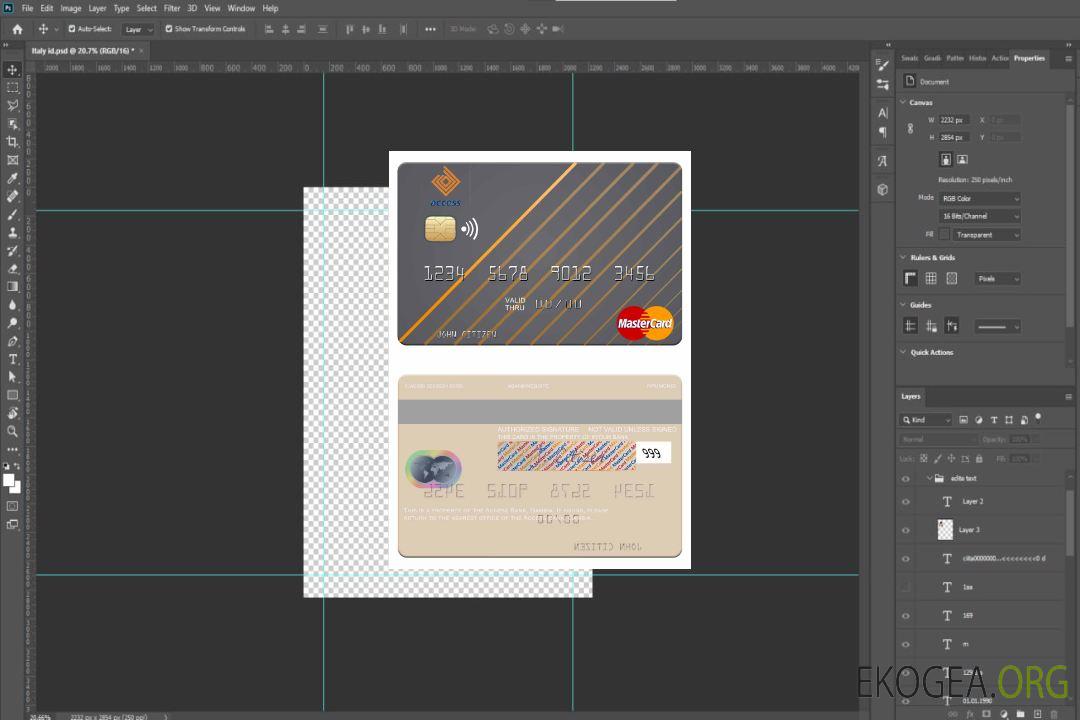The width and height of the screenshot is (1080, 720).
Task: Open the Auto-Select Layer dropdown
Action: click(x=138, y=30)
